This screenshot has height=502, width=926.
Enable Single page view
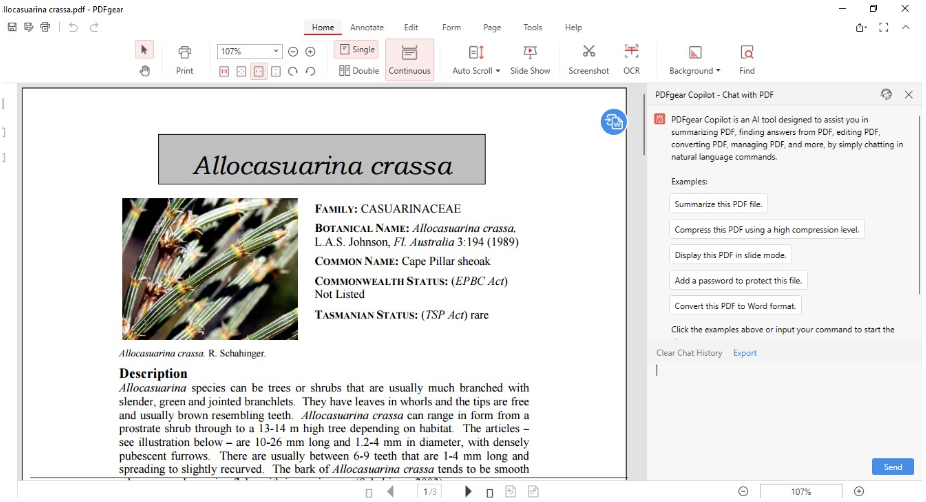point(356,49)
